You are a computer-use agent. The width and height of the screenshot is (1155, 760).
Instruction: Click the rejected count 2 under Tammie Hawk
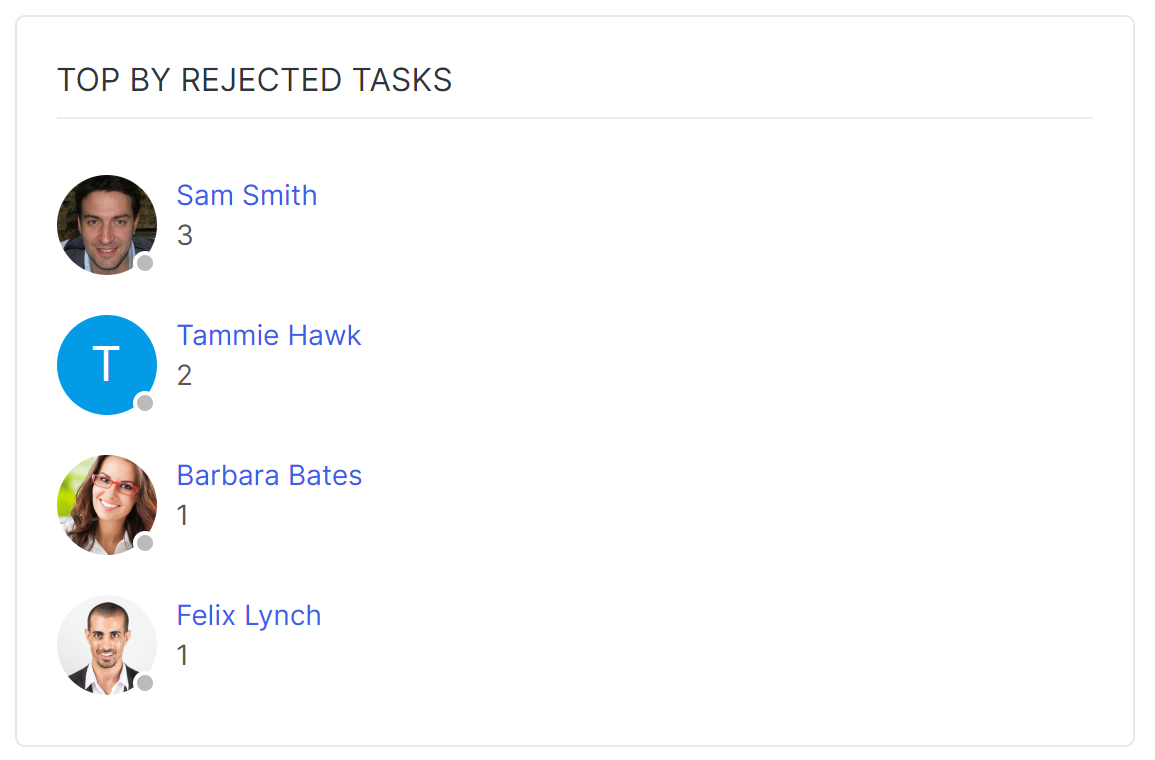(x=184, y=376)
